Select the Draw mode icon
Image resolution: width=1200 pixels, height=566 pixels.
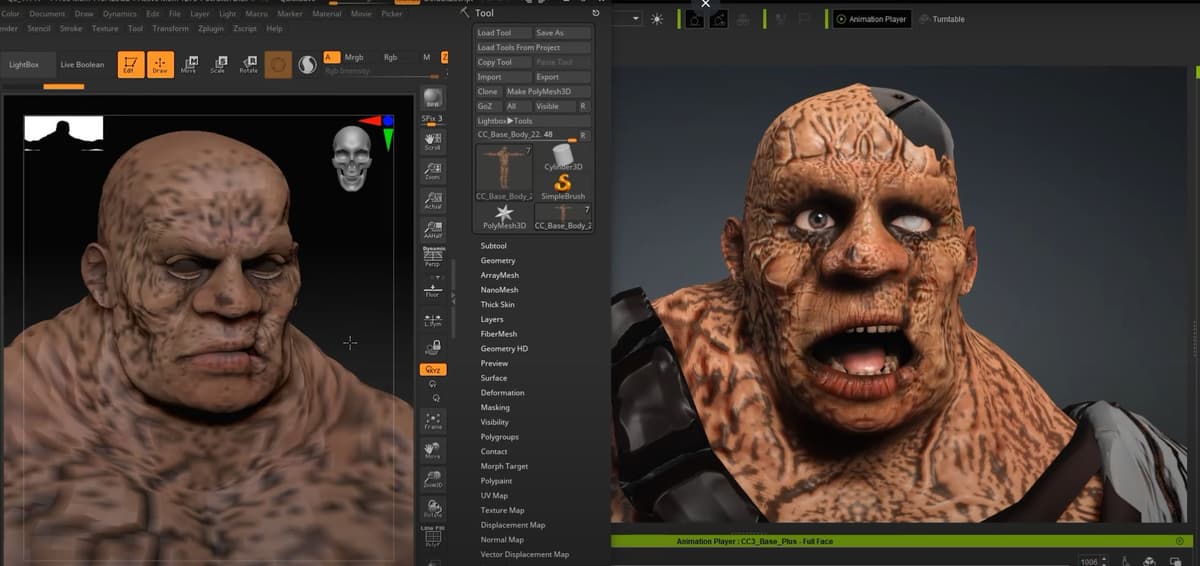pos(160,64)
